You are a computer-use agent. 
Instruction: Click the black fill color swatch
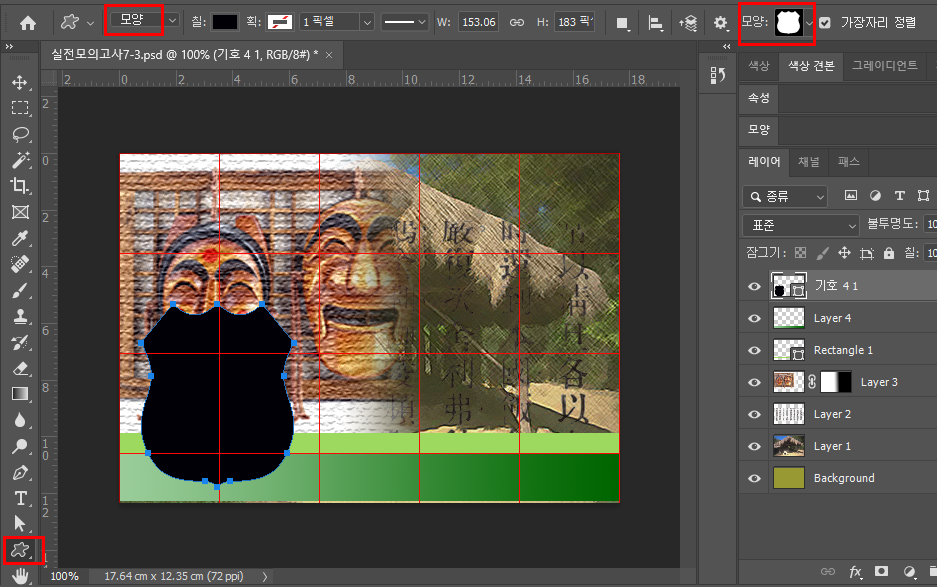point(225,22)
